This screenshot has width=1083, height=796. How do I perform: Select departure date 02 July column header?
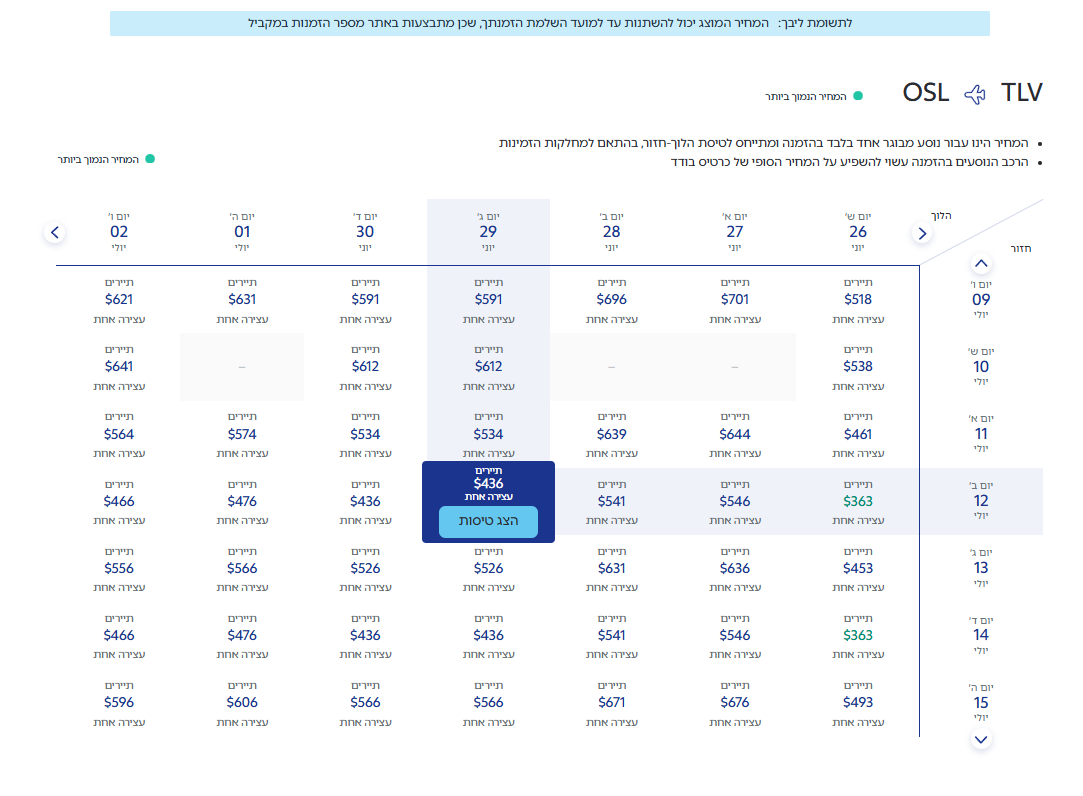click(x=119, y=231)
